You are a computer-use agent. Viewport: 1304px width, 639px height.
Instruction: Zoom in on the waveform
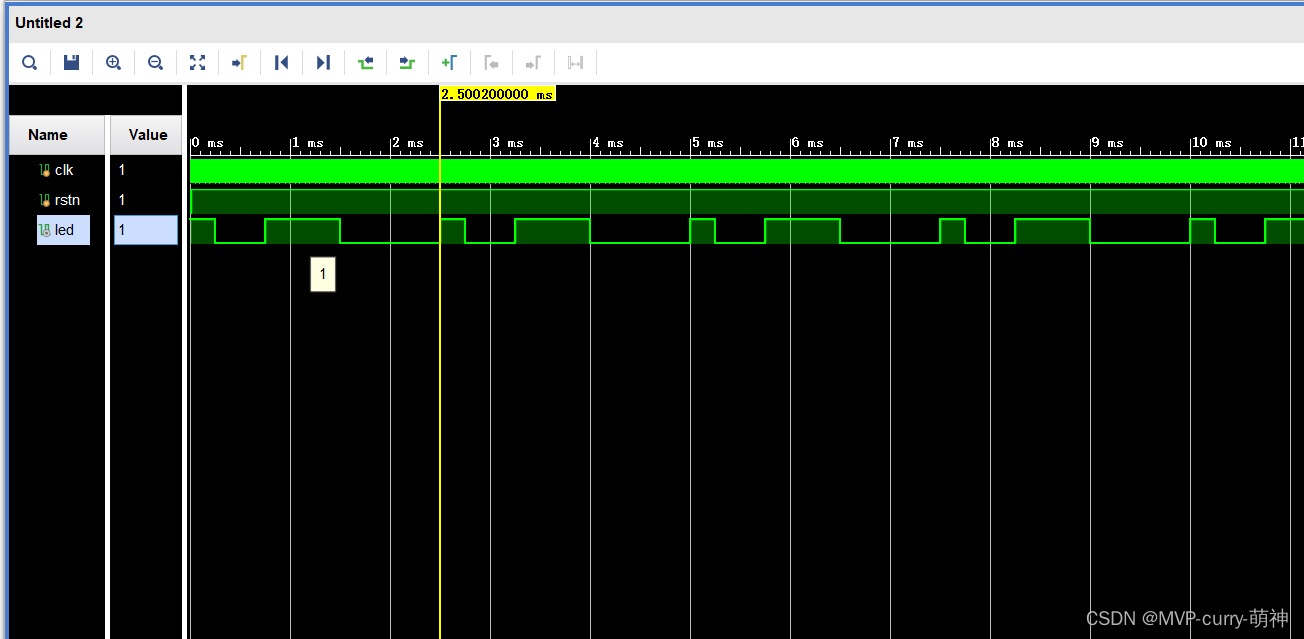tap(113, 63)
